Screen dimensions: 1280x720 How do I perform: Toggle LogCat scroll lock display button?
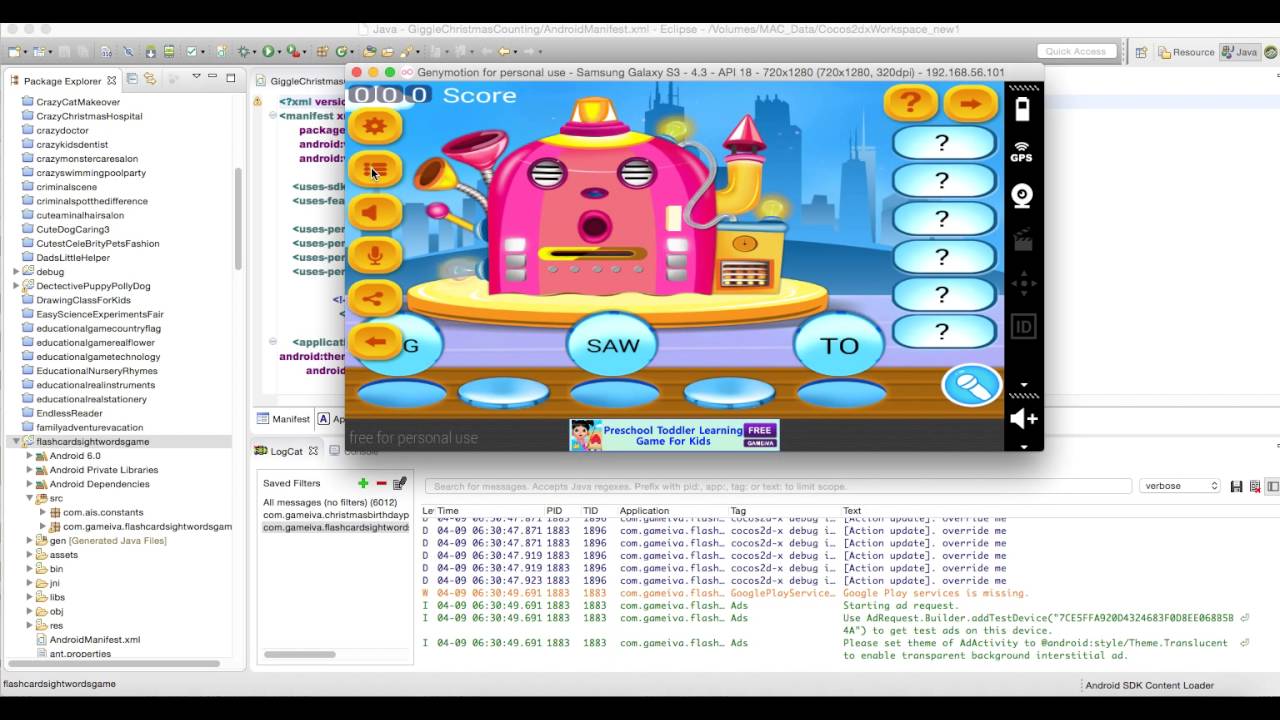point(1272,486)
